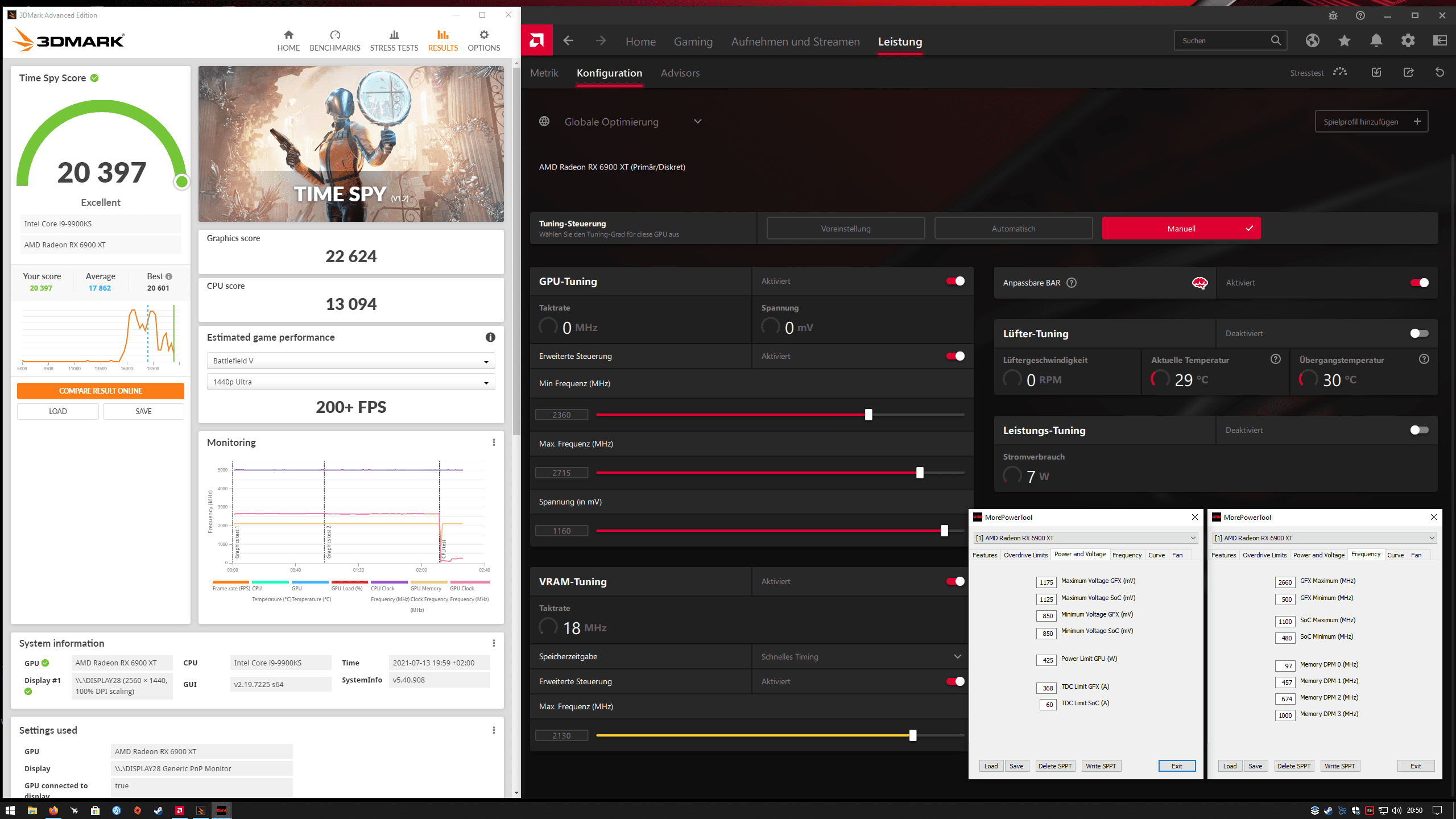Open AMD settings gear icon
This screenshot has height=819, width=1456.
1408,40
